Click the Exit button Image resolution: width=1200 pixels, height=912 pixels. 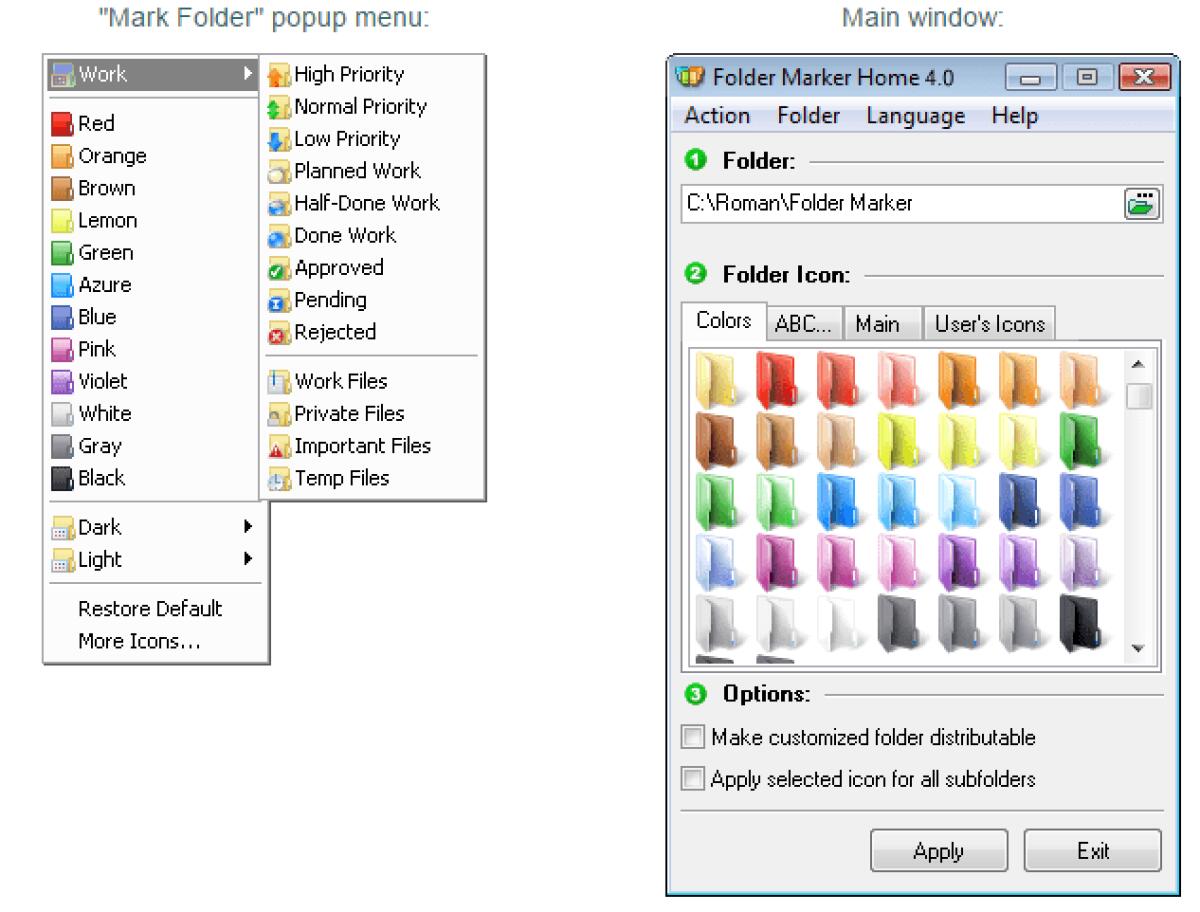tap(1092, 851)
